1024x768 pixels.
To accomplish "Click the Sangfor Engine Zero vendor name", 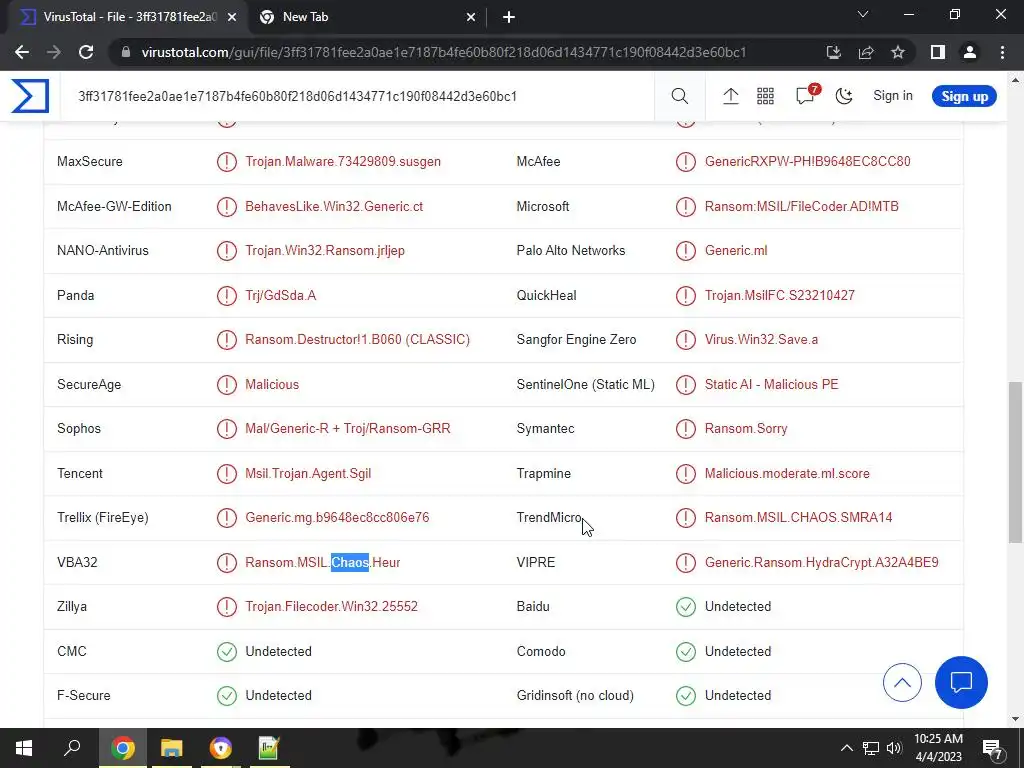I will (576, 340).
